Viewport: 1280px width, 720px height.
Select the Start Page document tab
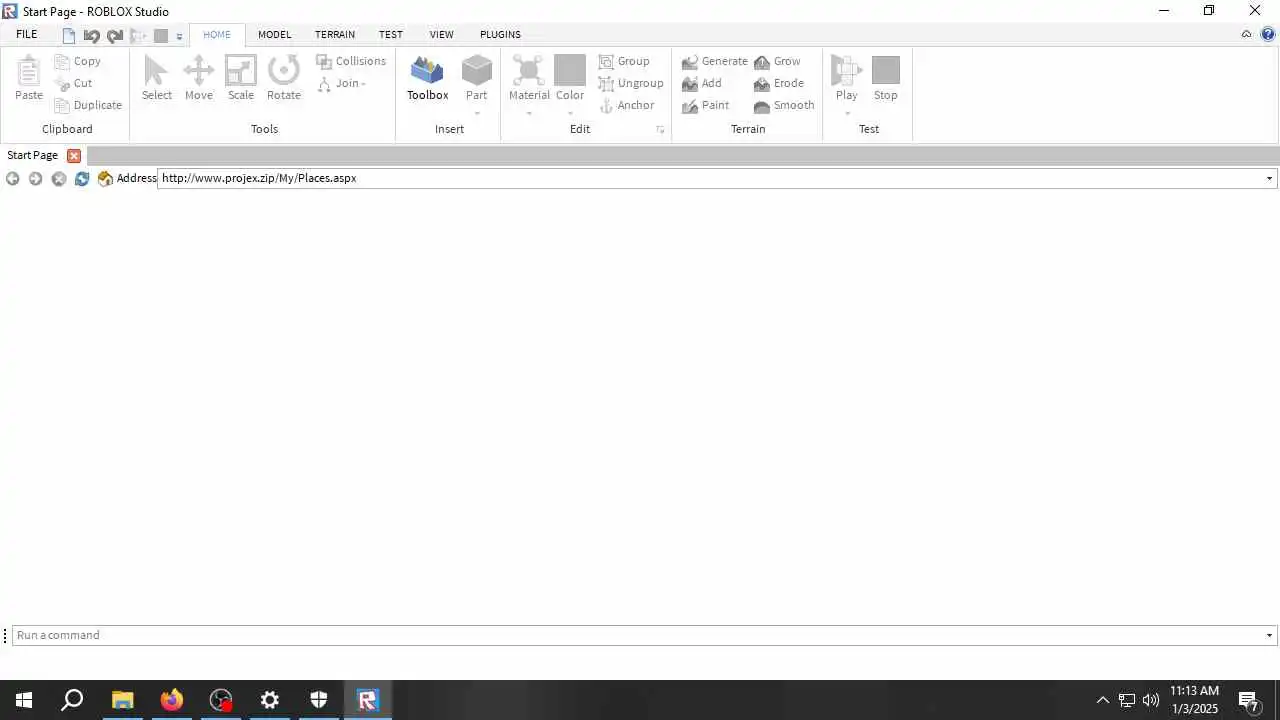tap(33, 155)
